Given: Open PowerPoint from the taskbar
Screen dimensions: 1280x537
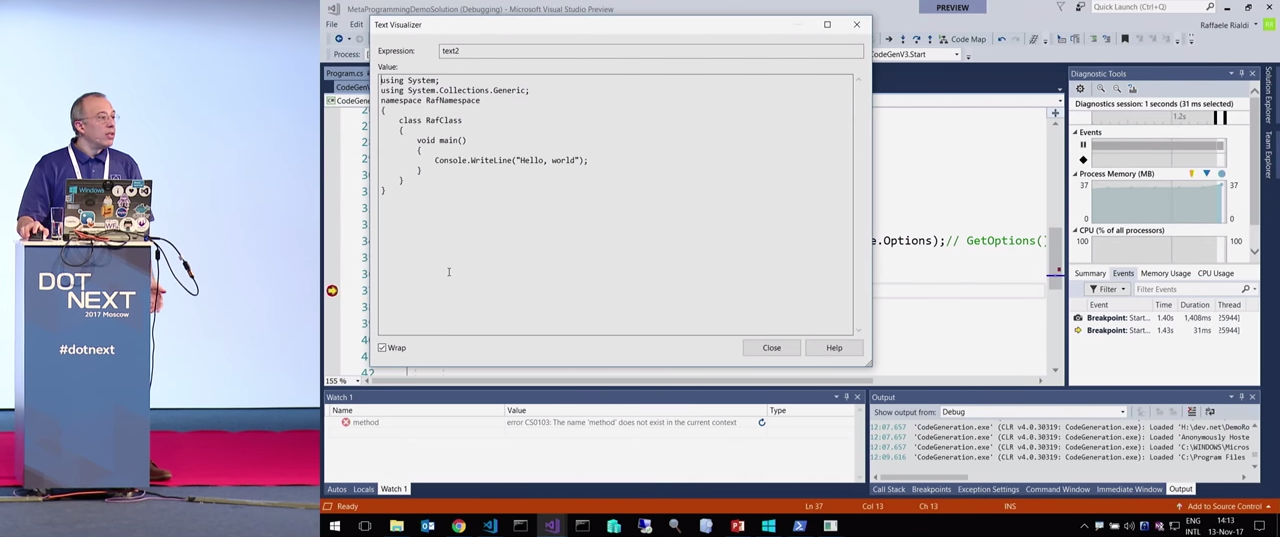Looking at the screenshot, I should [x=737, y=526].
